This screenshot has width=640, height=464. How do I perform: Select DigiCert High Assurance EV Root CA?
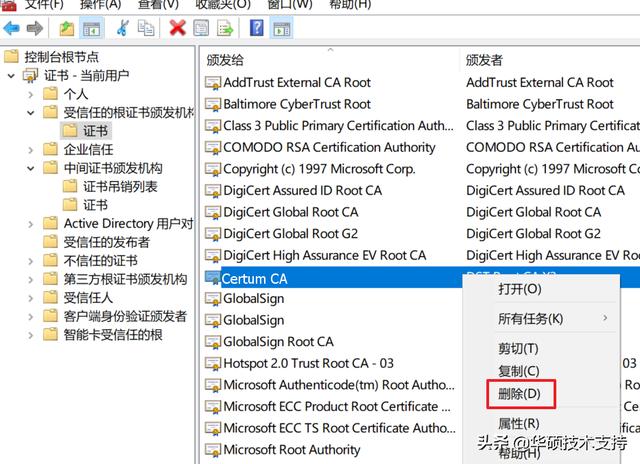(x=324, y=255)
